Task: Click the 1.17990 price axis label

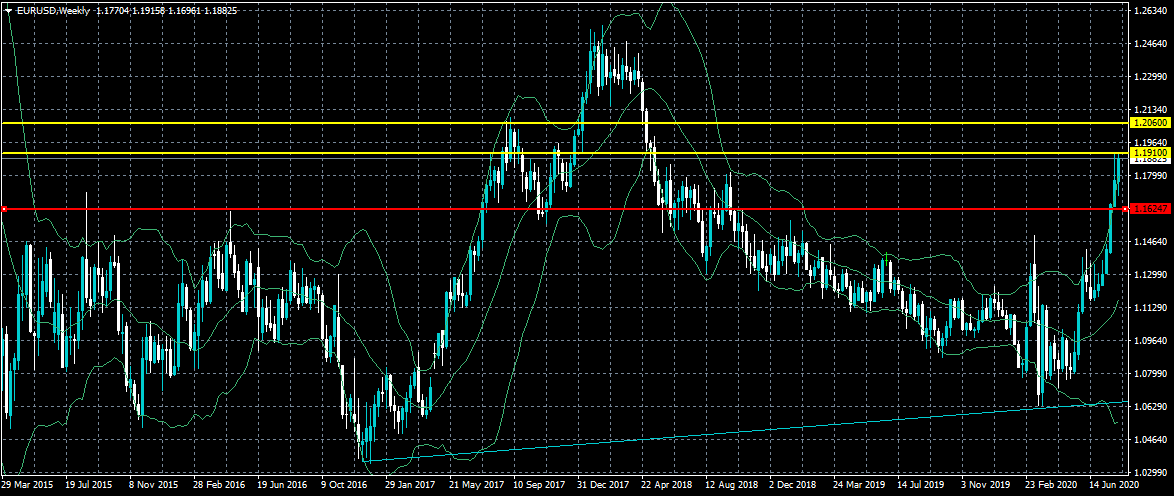Action: [1150, 176]
